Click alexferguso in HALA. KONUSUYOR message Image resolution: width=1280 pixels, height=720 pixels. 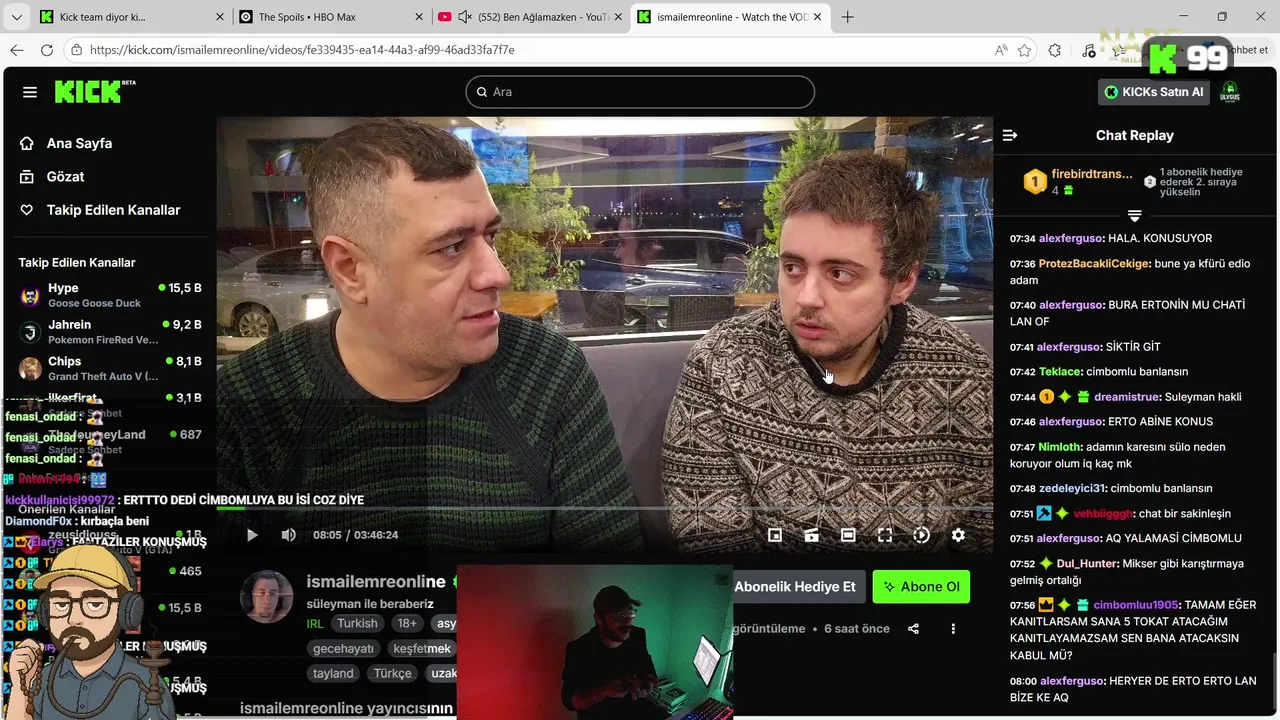pos(1070,238)
